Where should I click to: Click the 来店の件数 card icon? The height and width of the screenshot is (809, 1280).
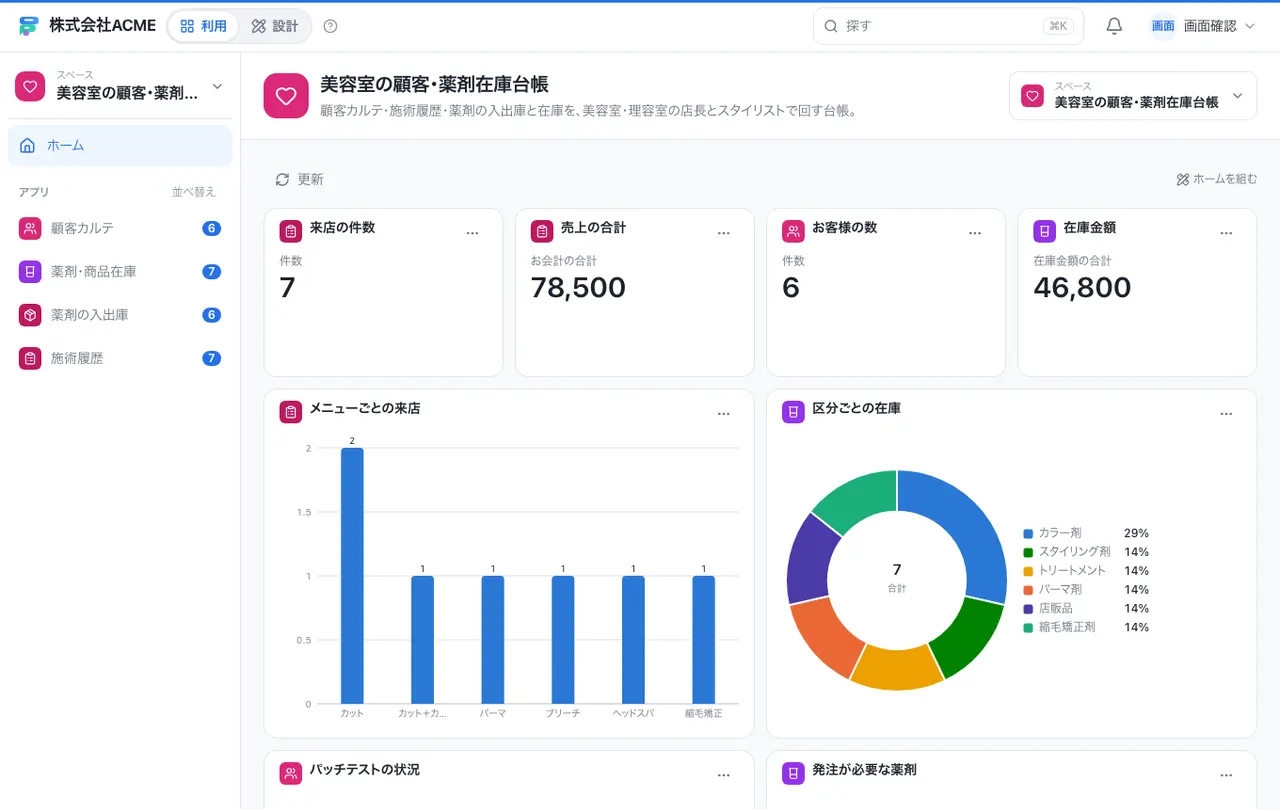click(x=291, y=232)
